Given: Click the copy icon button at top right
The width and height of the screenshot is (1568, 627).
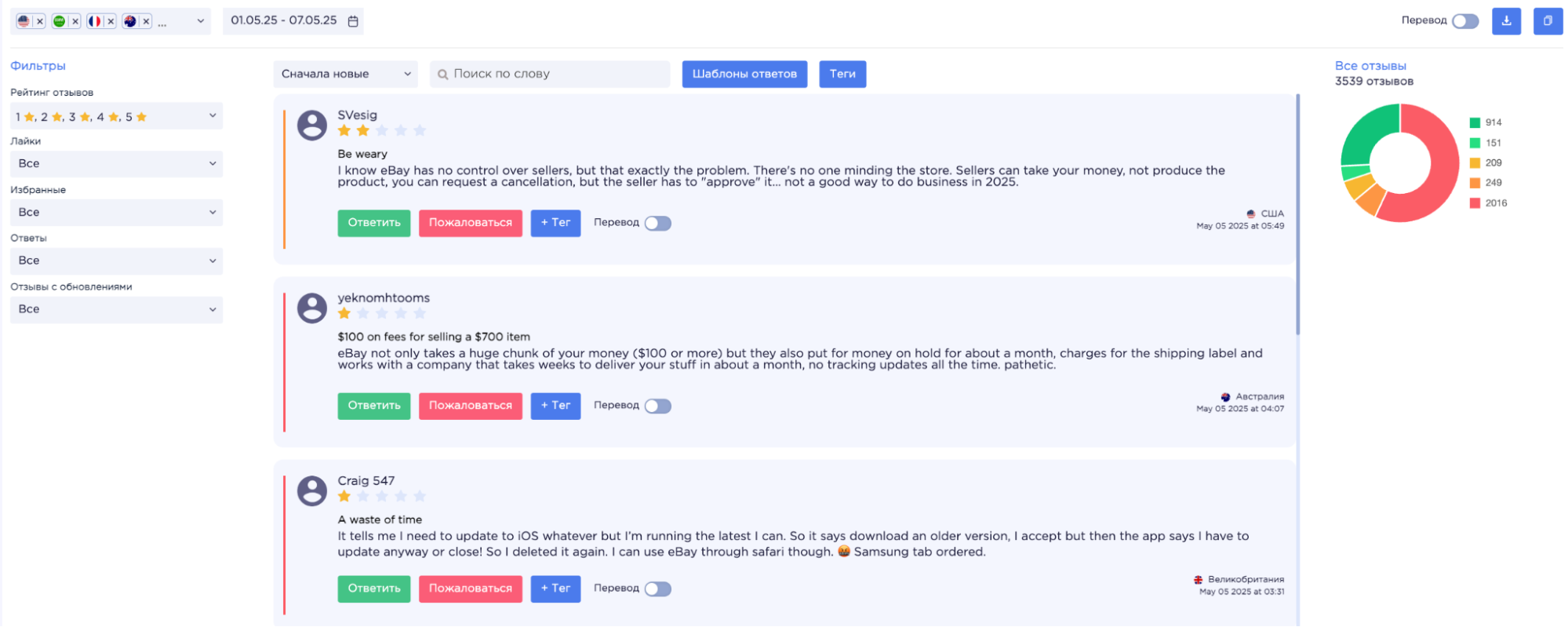Looking at the screenshot, I should click(x=1548, y=21).
